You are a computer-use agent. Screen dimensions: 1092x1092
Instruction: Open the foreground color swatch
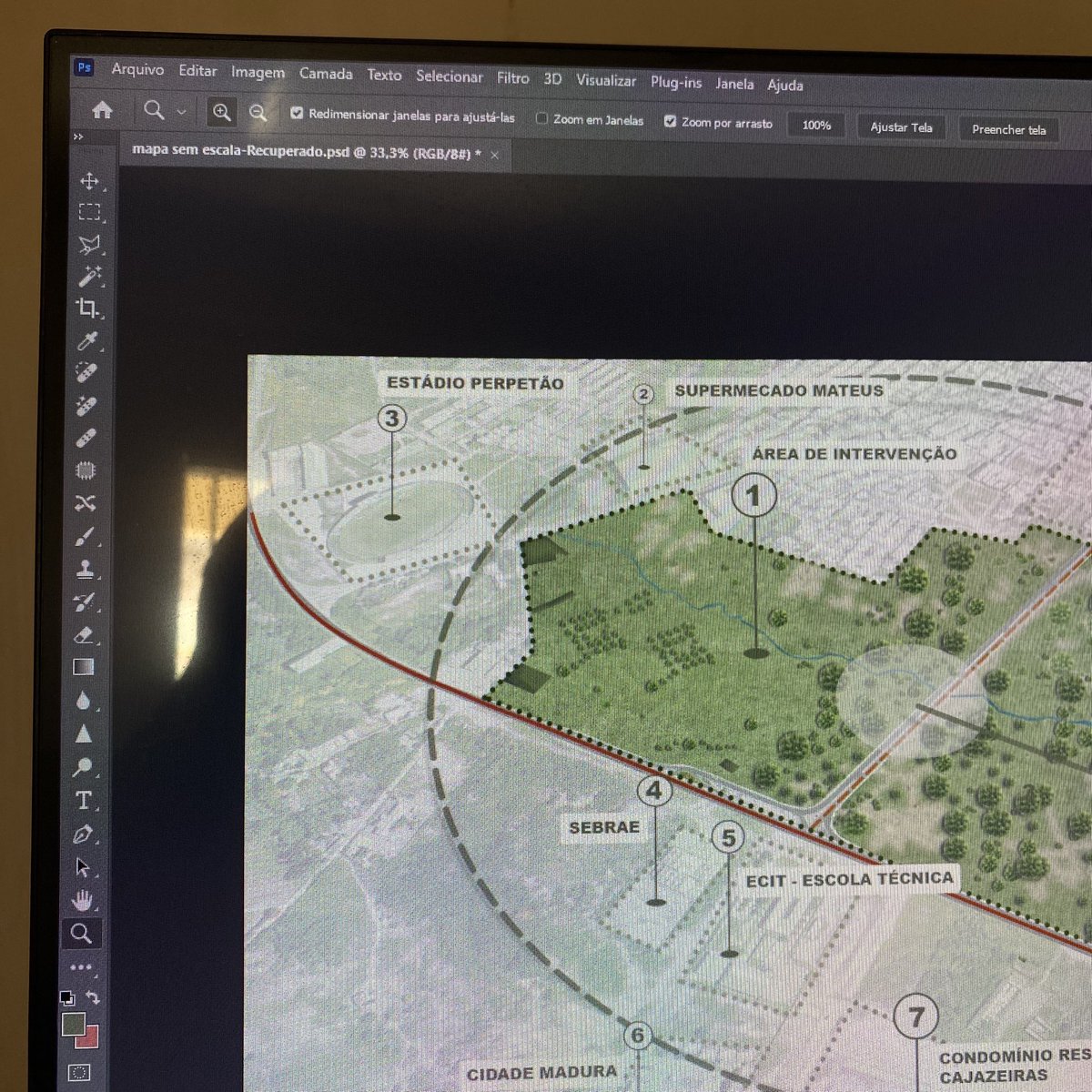pos(74,1025)
